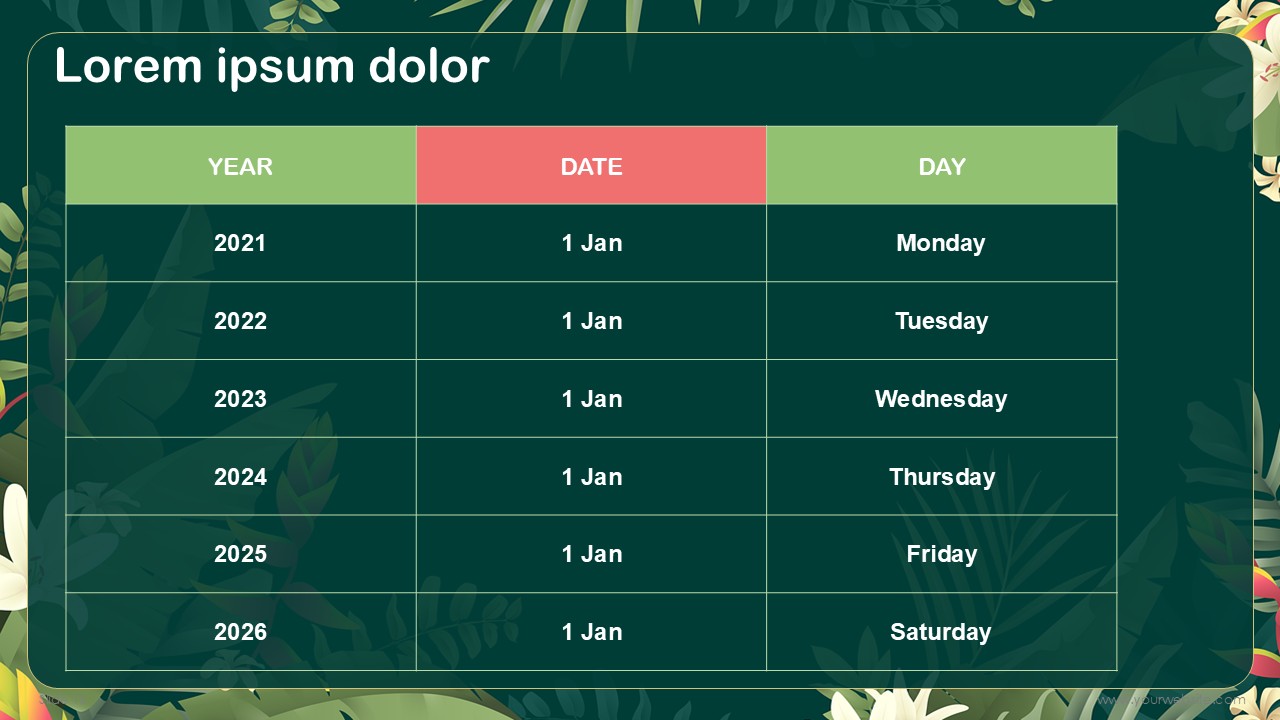The height and width of the screenshot is (720, 1280).
Task: Select the 2021 year cell
Action: pos(241,243)
